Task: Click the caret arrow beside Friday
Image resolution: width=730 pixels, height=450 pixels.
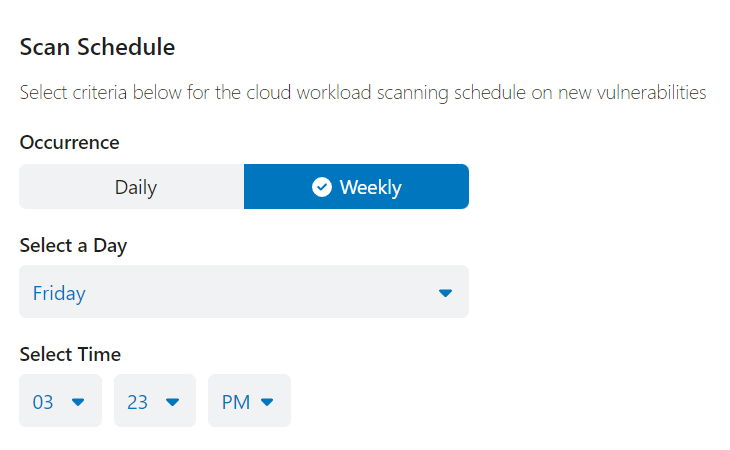Action: pos(446,293)
